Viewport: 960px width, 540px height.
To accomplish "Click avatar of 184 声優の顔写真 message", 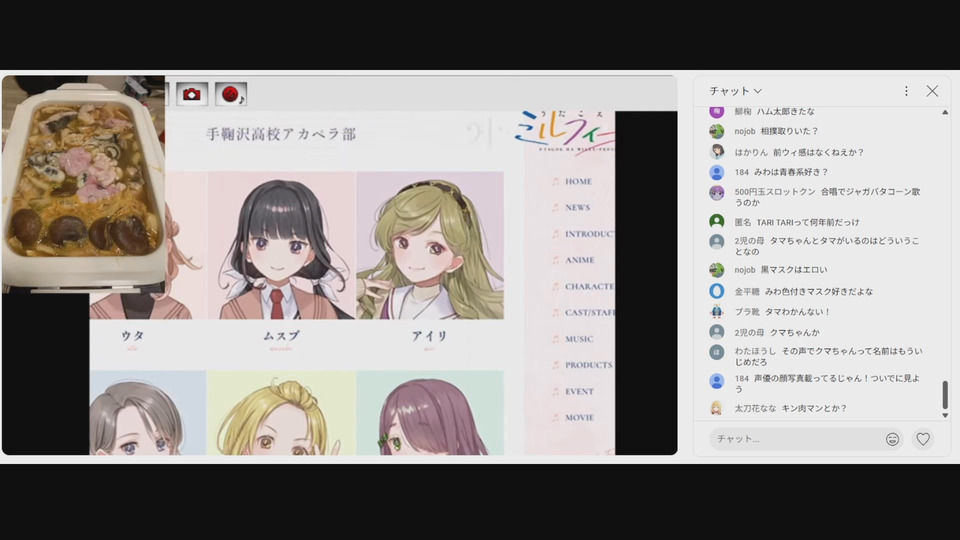I will pyautogui.click(x=716, y=381).
